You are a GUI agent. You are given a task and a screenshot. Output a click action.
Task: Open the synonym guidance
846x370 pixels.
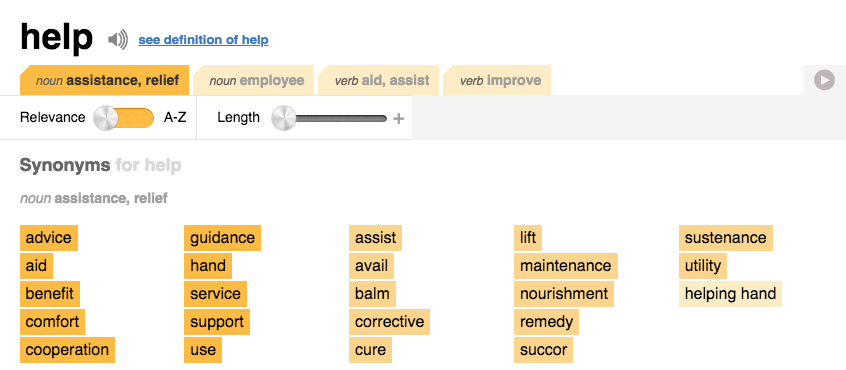point(222,238)
